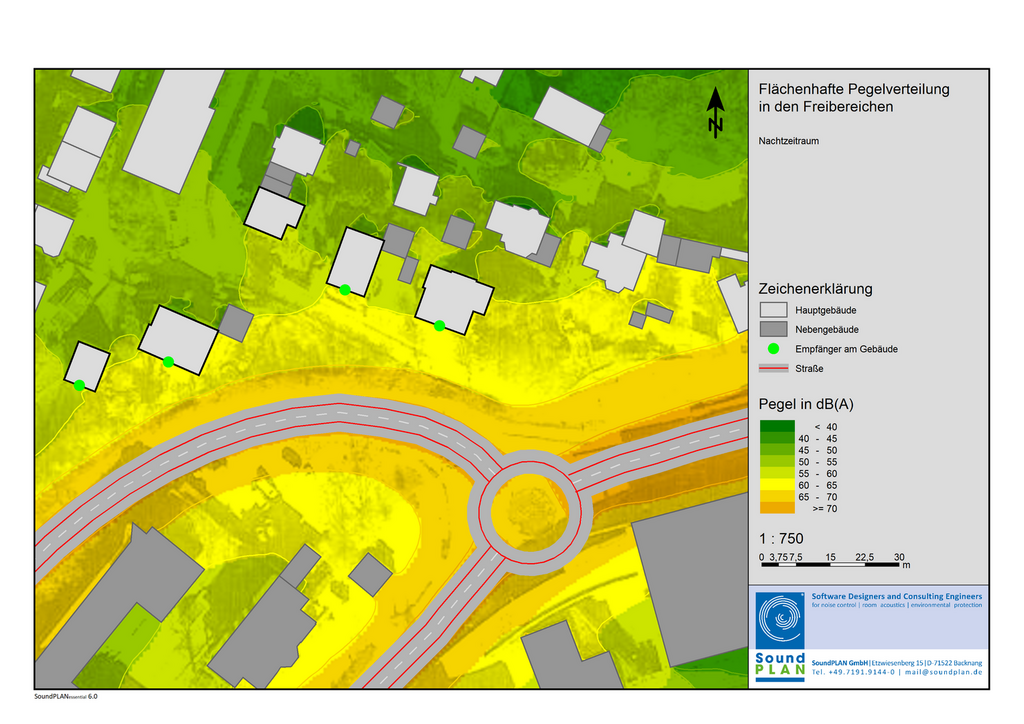Select the westernmost green receiver point on map
The width and height of the screenshot is (1024, 724).
[x=79, y=385]
